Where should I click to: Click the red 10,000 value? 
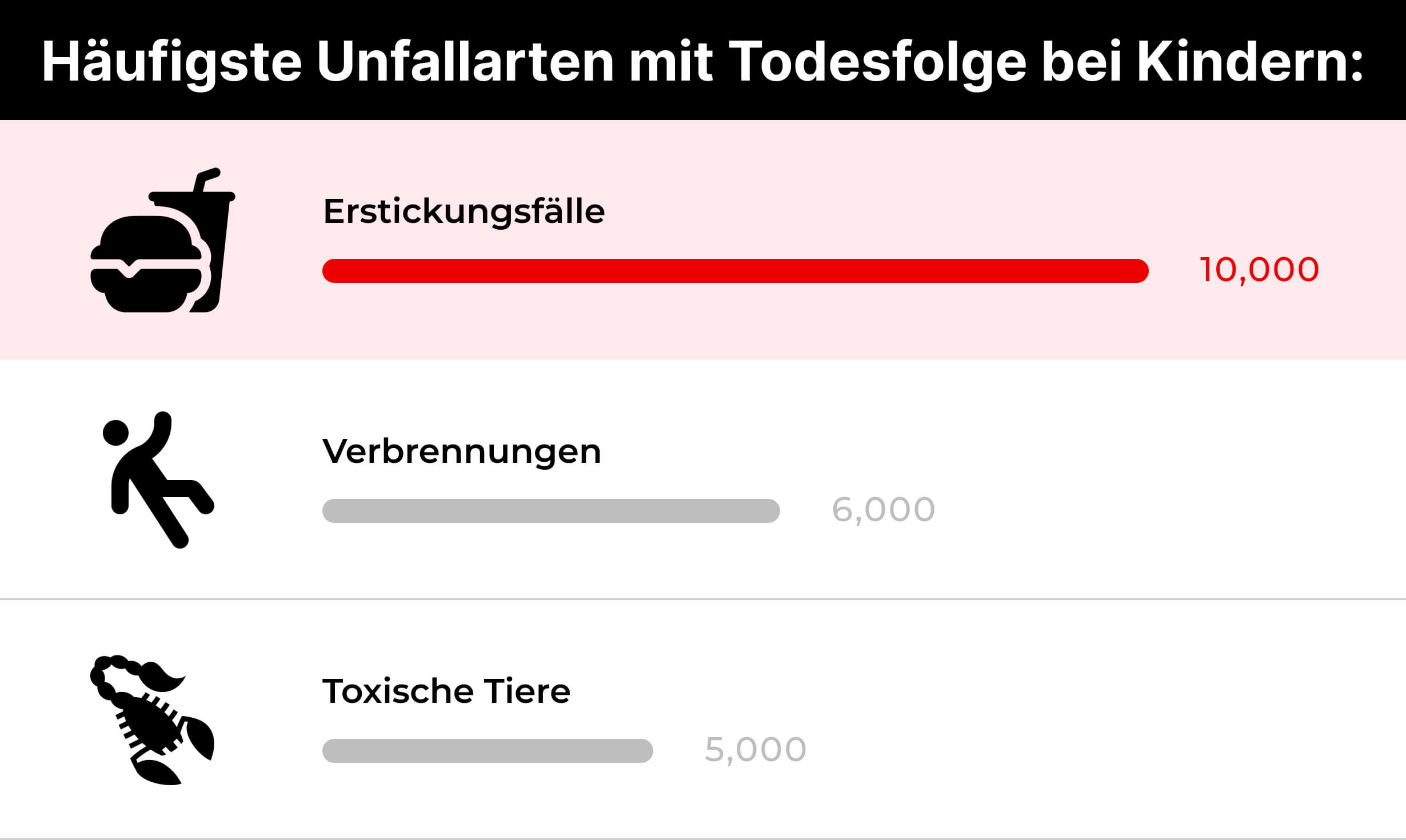pos(1259,270)
